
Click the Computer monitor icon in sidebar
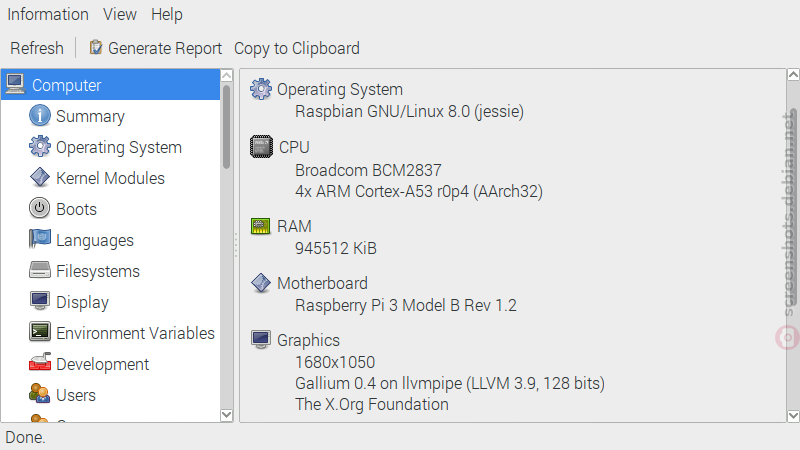pyautogui.click(x=15, y=84)
